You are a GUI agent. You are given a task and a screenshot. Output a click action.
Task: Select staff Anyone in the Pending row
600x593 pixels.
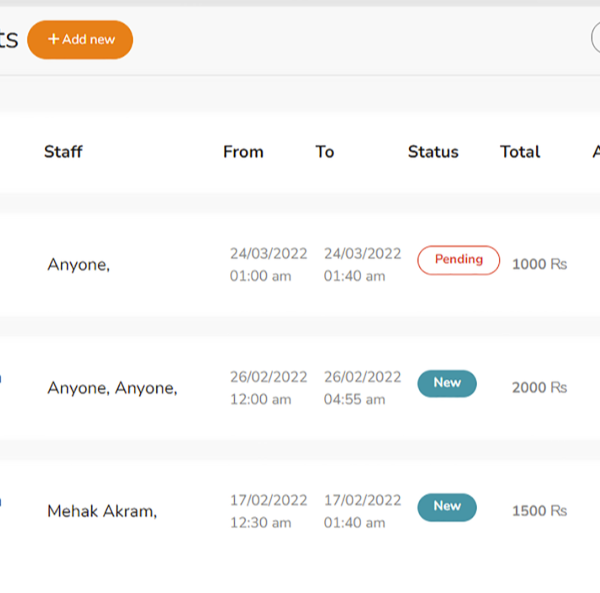coord(78,265)
